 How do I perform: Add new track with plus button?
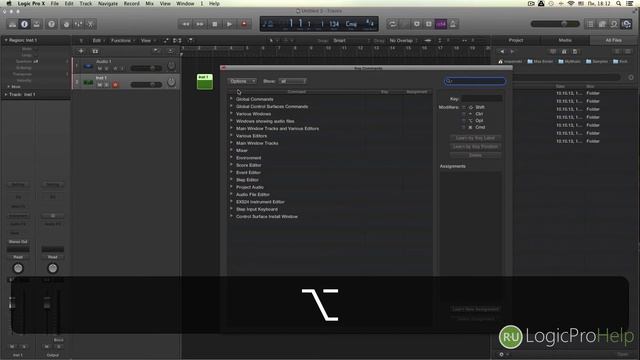81,51
